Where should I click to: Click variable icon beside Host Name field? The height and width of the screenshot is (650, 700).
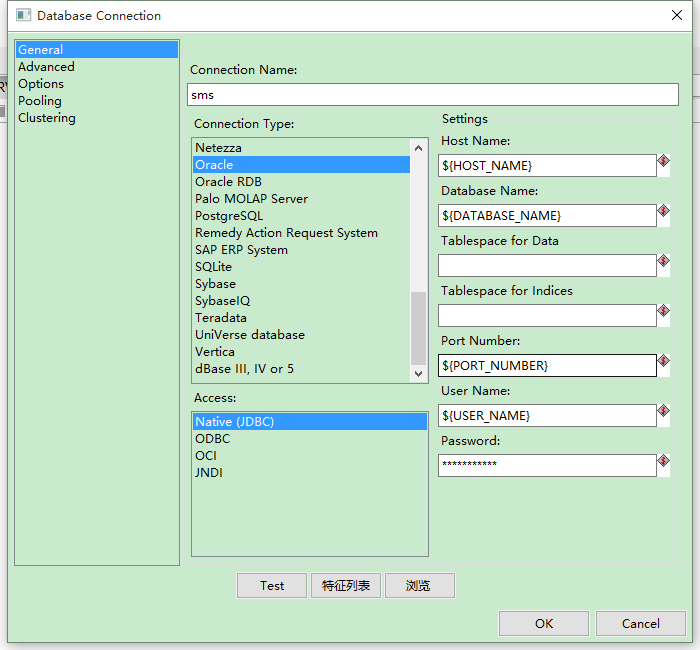(663, 161)
